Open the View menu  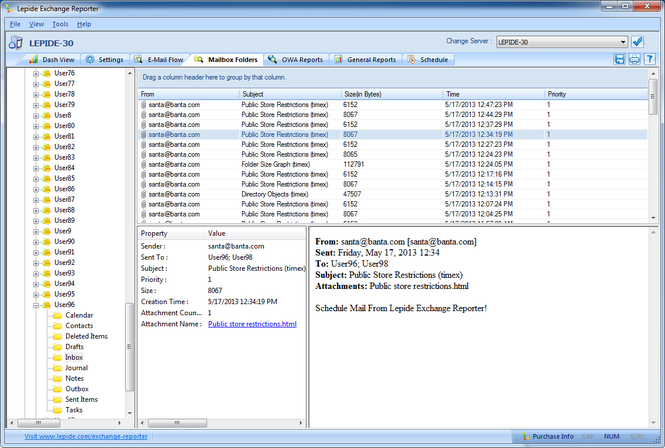pyautogui.click(x=36, y=24)
